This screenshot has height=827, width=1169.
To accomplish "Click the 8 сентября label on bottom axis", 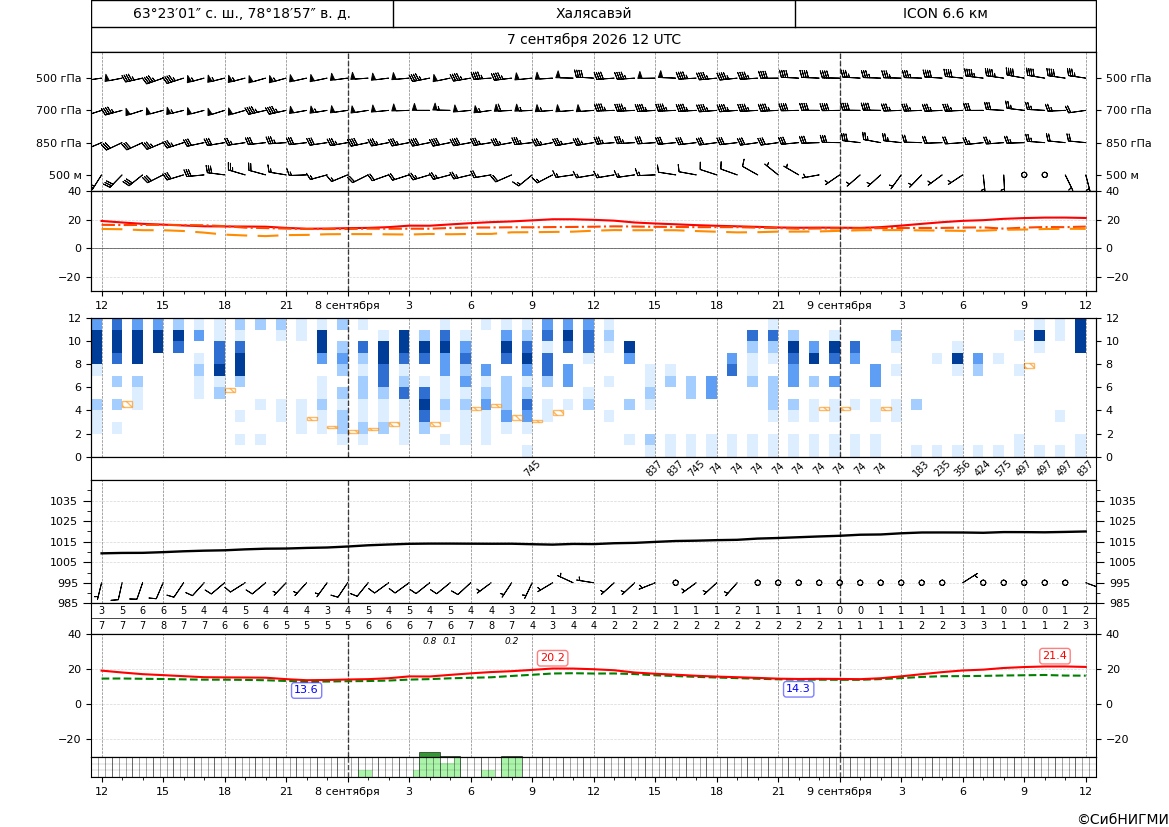I will click(x=347, y=791).
